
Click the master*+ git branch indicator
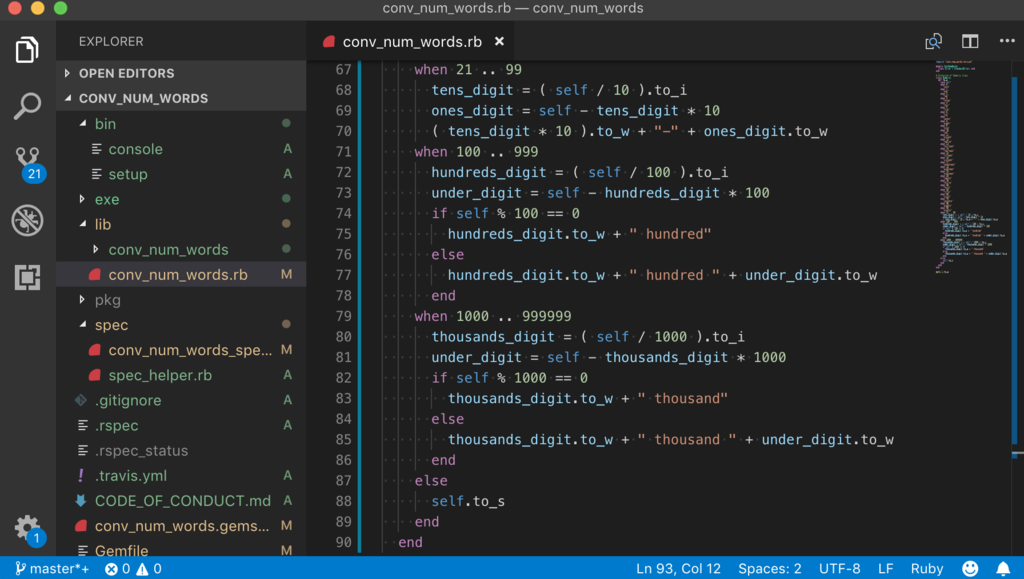52,569
